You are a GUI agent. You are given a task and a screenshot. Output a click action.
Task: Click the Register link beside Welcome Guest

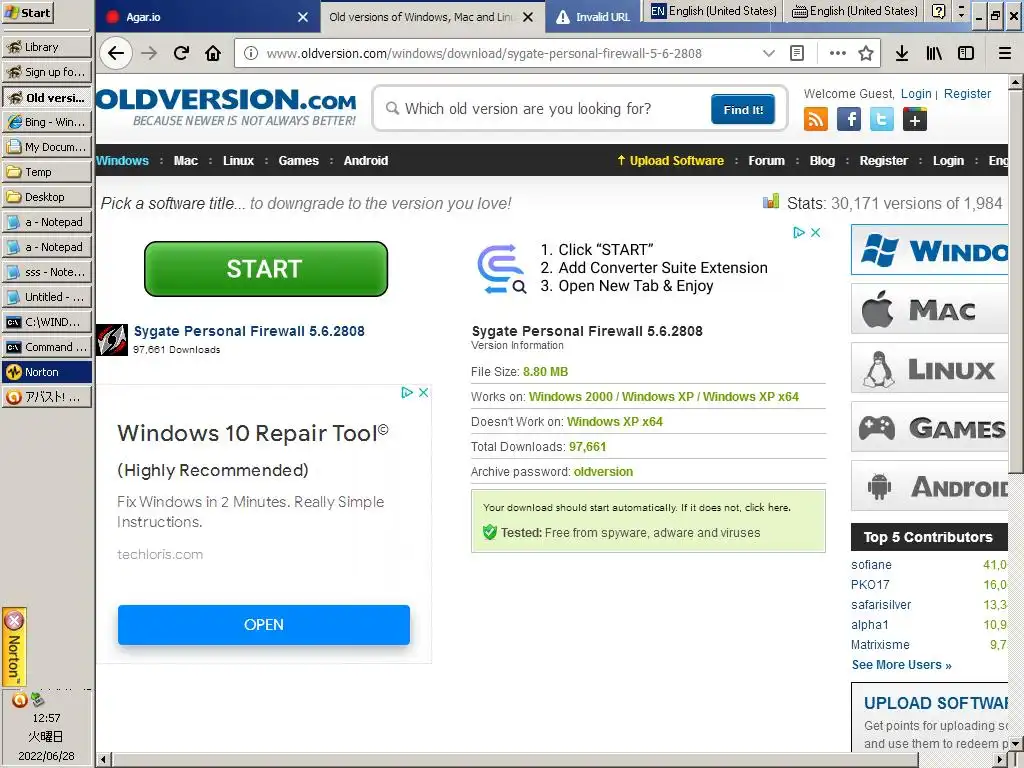tap(967, 93)
